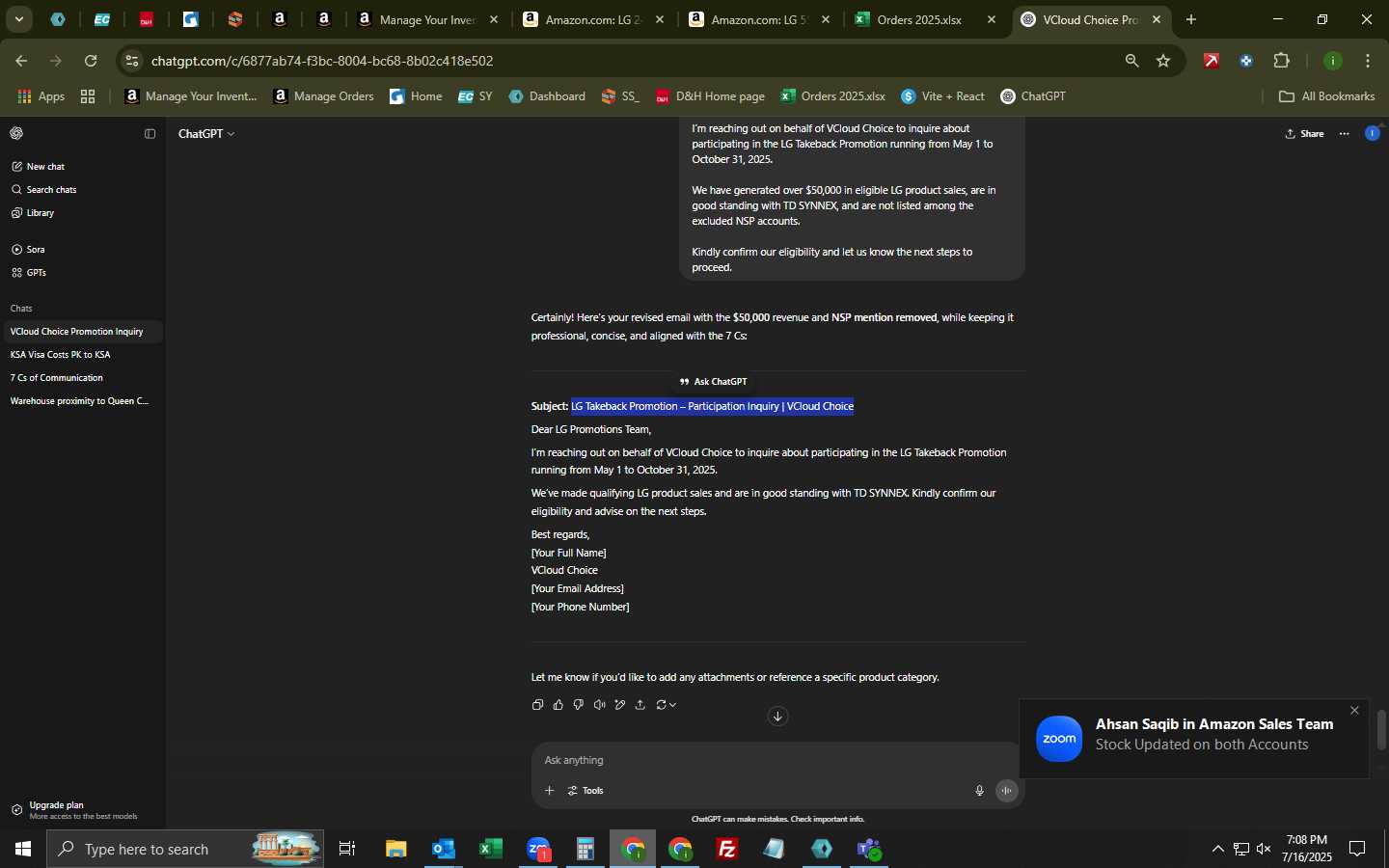Click the muted volume tray icon
1389x868 pixels.
click(1264, 849)
